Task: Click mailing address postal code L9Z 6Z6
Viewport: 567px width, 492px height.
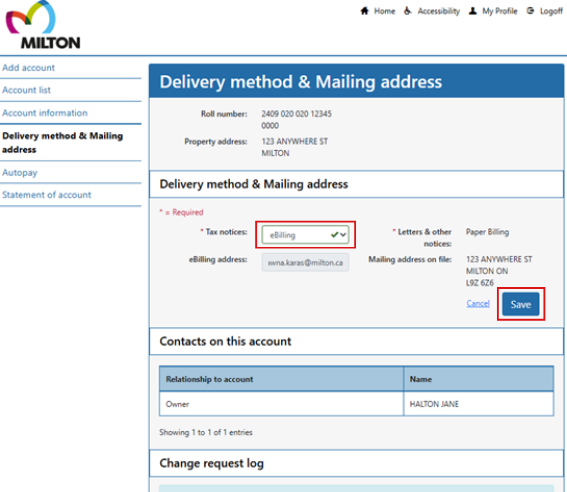Action: pyautogui.click(x=480, y=283)
